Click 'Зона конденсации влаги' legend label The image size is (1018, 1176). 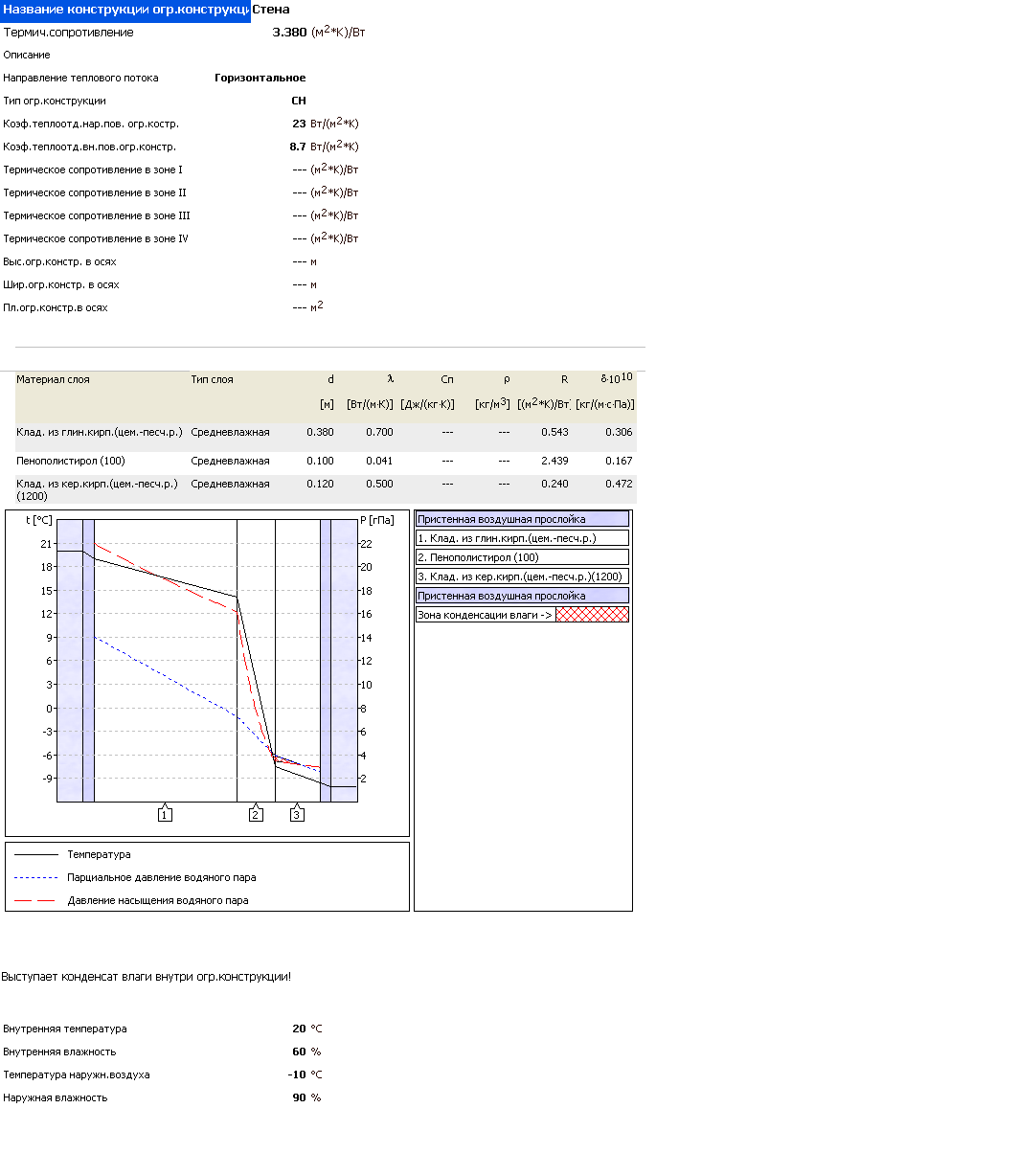486,615
